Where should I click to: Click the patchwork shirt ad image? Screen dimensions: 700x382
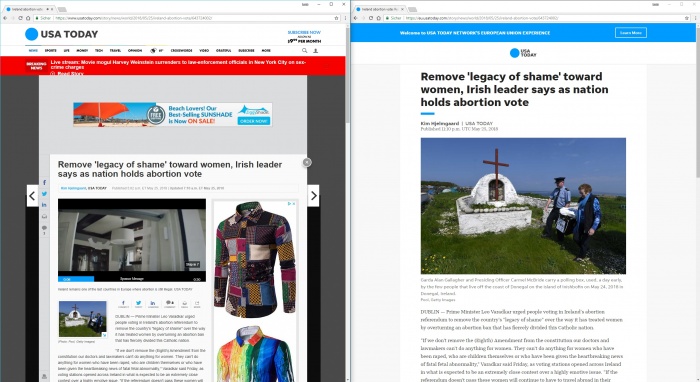click(x=255, y=259)
